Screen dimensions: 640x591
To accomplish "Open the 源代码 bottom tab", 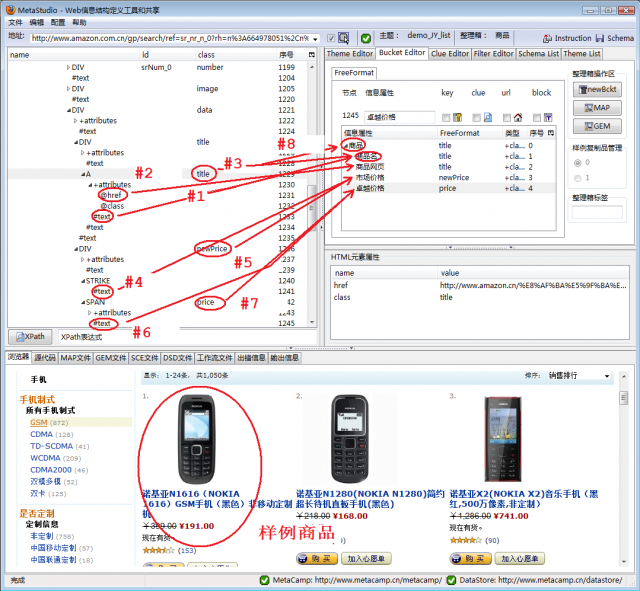I will click(45, 358).
